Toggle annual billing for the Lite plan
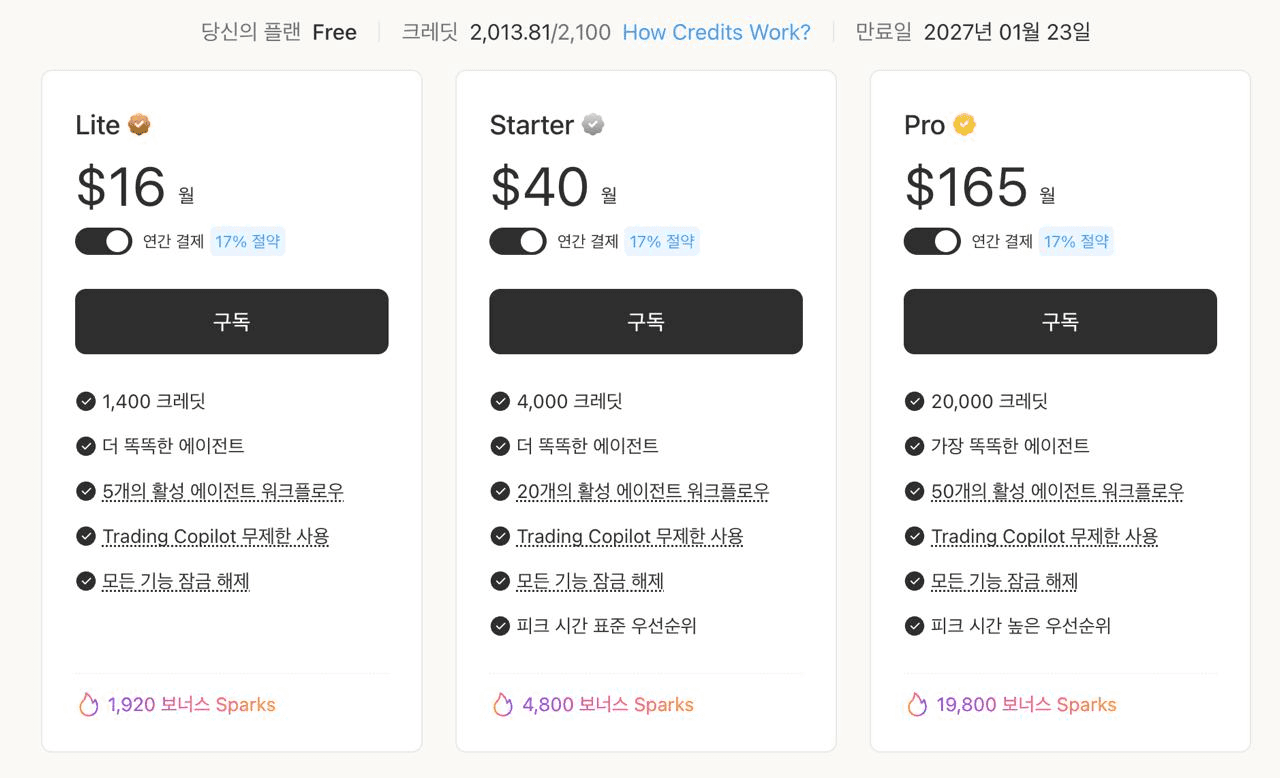1280x778 pixels. coord(104,241)
